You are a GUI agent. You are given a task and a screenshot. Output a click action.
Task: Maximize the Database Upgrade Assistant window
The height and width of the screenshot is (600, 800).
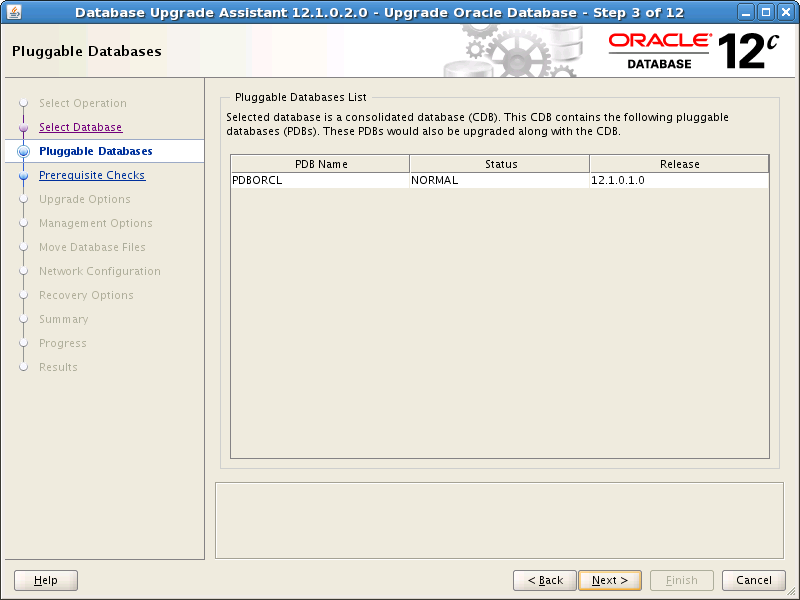point(766,12)
